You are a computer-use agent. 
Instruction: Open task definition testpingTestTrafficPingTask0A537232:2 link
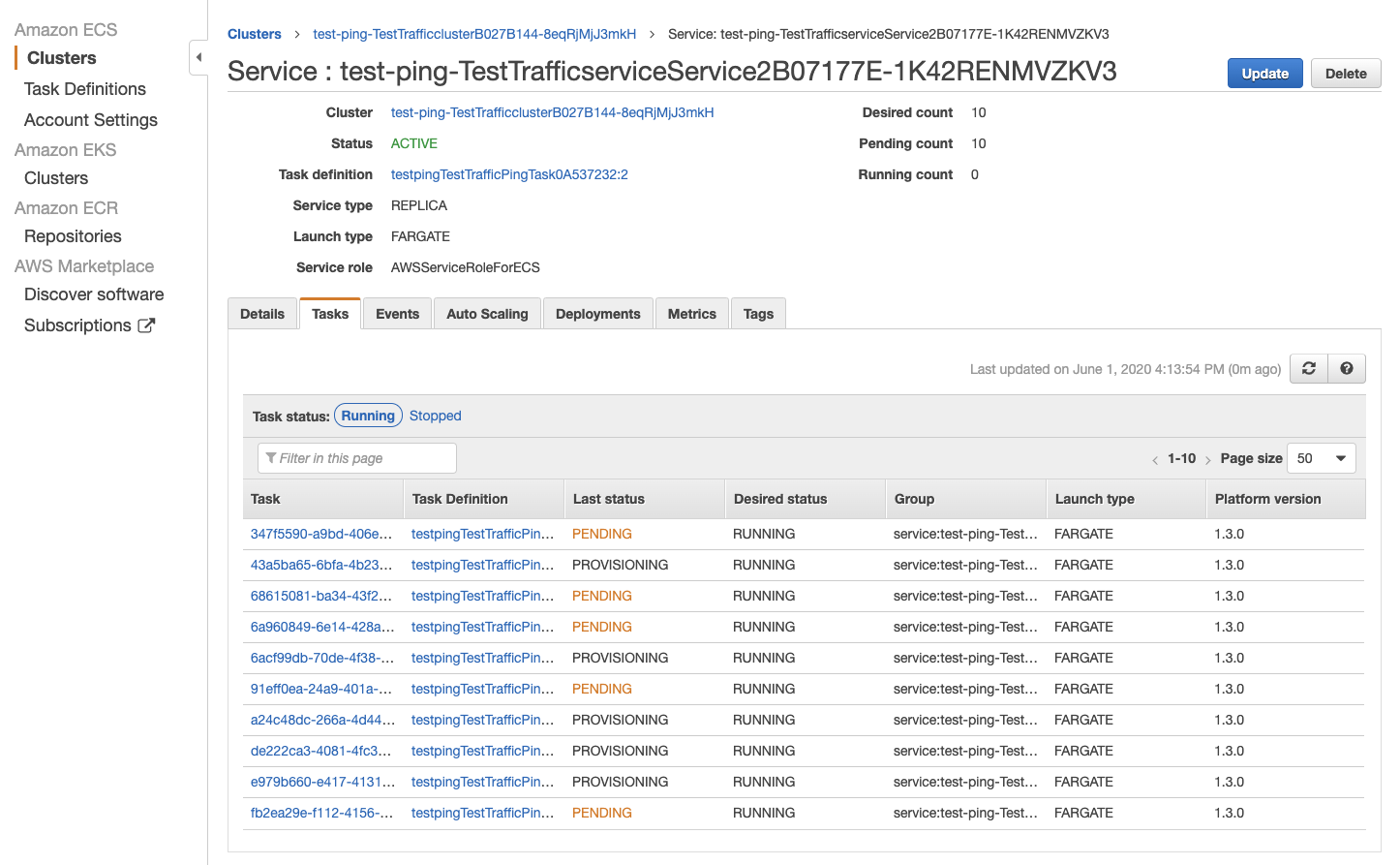click(x=509, y=174)
